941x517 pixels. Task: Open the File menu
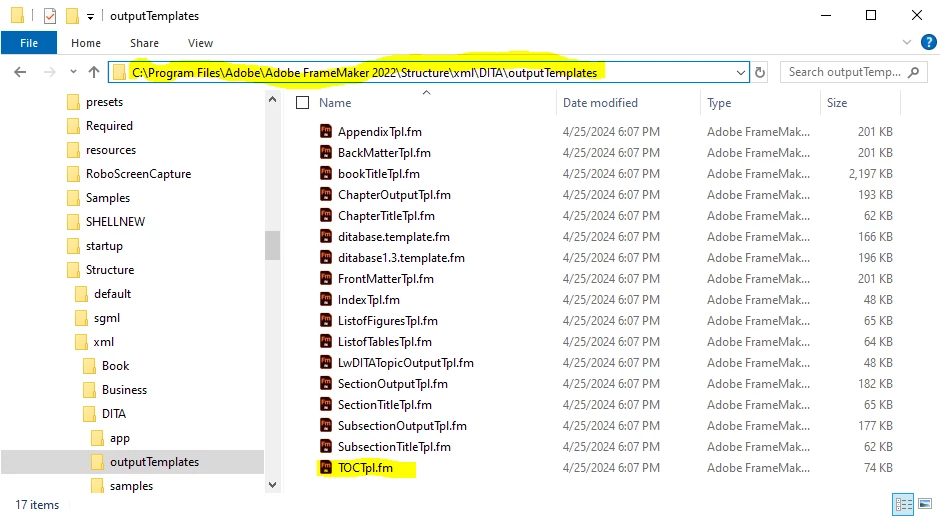click(29, 43)
